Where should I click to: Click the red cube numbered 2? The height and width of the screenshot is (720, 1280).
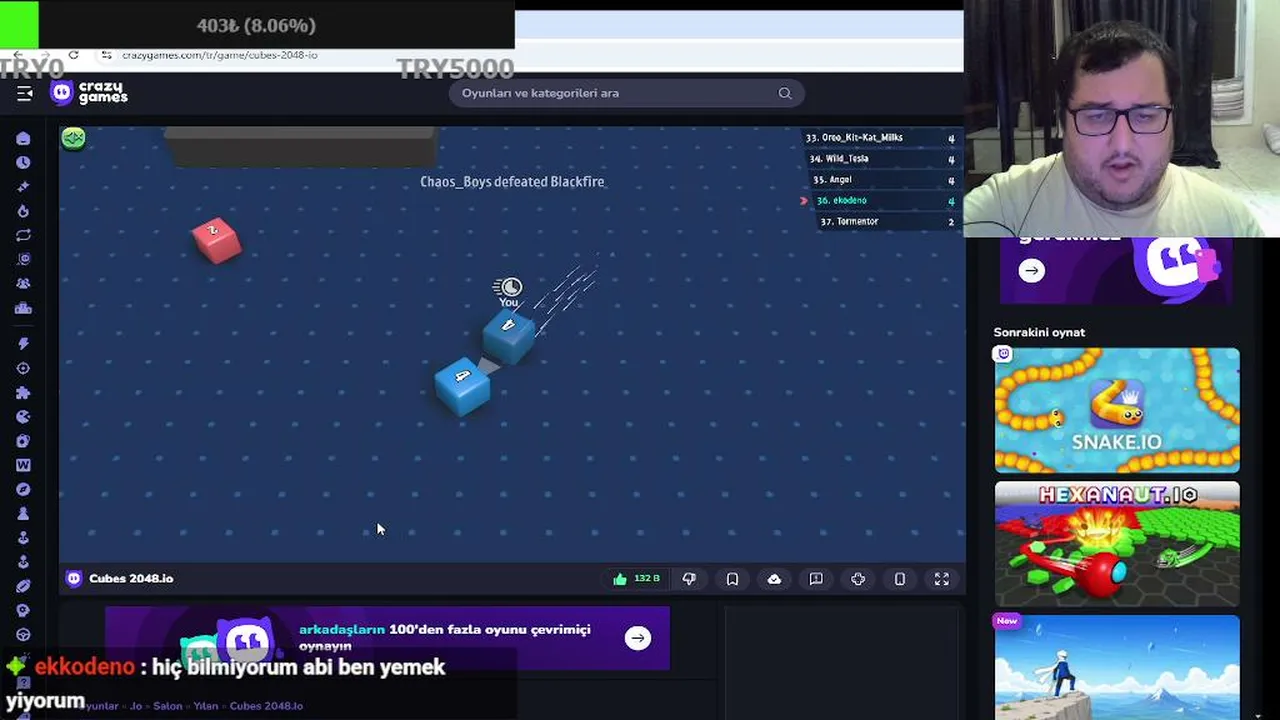pos(216,241)
